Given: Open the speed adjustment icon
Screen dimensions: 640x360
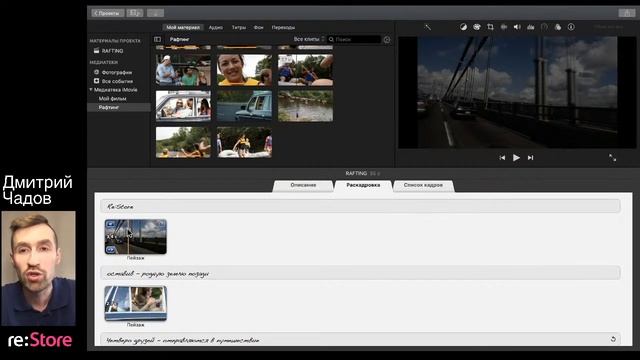Looking at the screenshot, I should [x=544, y=27].
